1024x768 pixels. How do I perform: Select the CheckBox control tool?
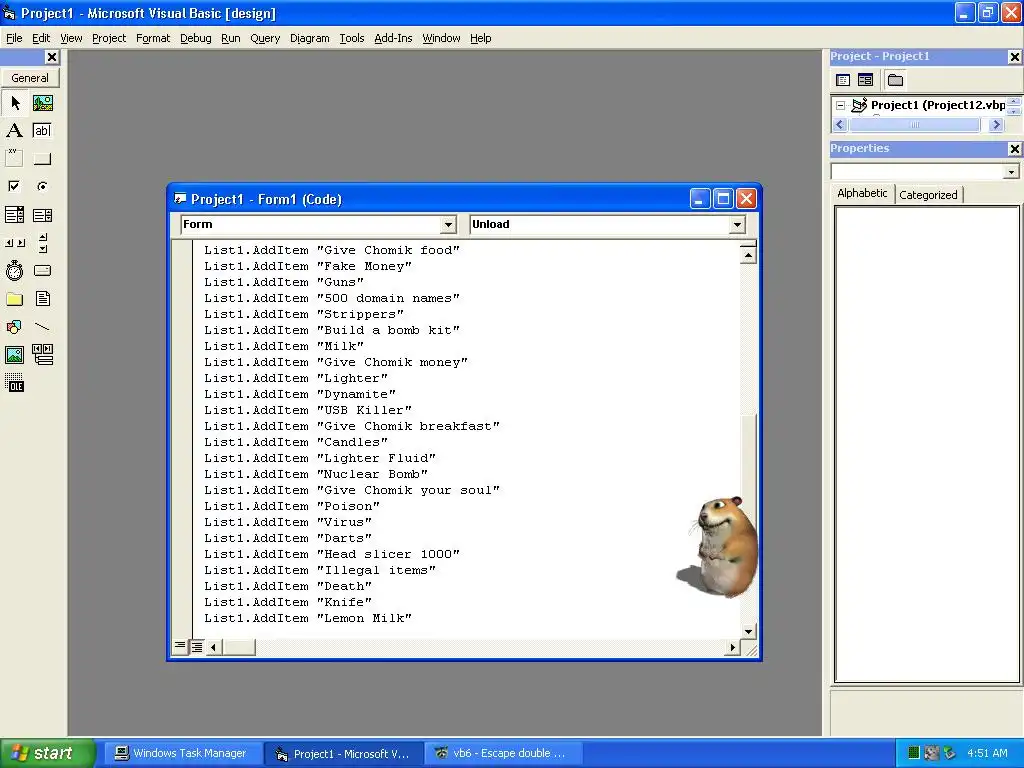point(14,187)
